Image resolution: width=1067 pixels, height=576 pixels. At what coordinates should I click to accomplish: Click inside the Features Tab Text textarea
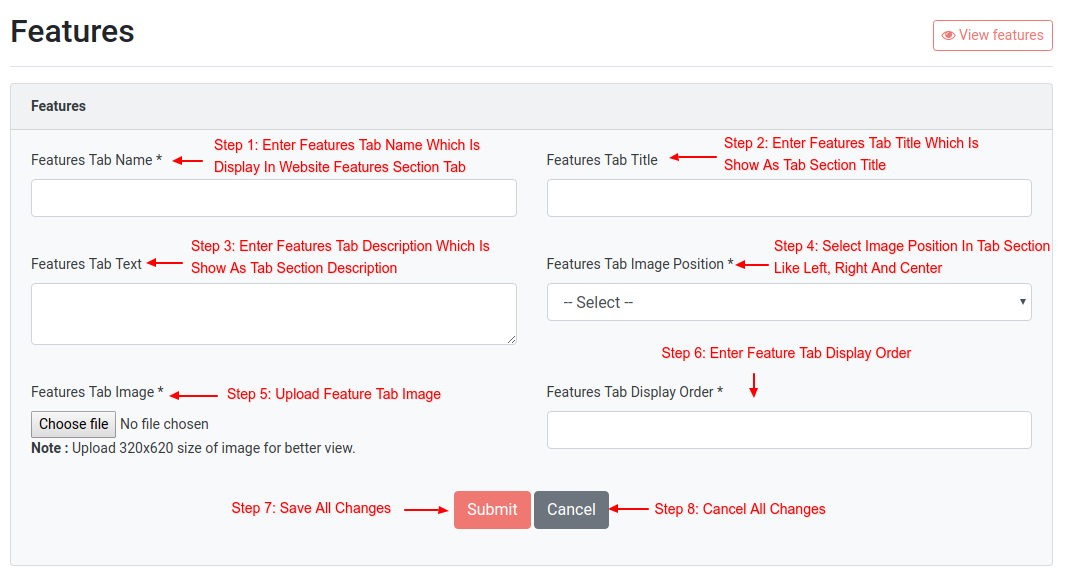click(274, 314)
